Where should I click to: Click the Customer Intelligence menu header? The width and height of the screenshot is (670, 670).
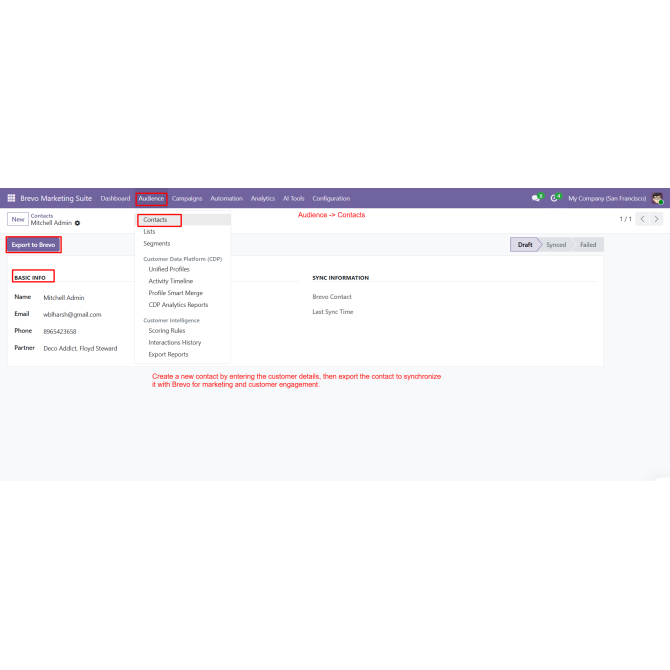pyautogui.click(x=172, y=320)
